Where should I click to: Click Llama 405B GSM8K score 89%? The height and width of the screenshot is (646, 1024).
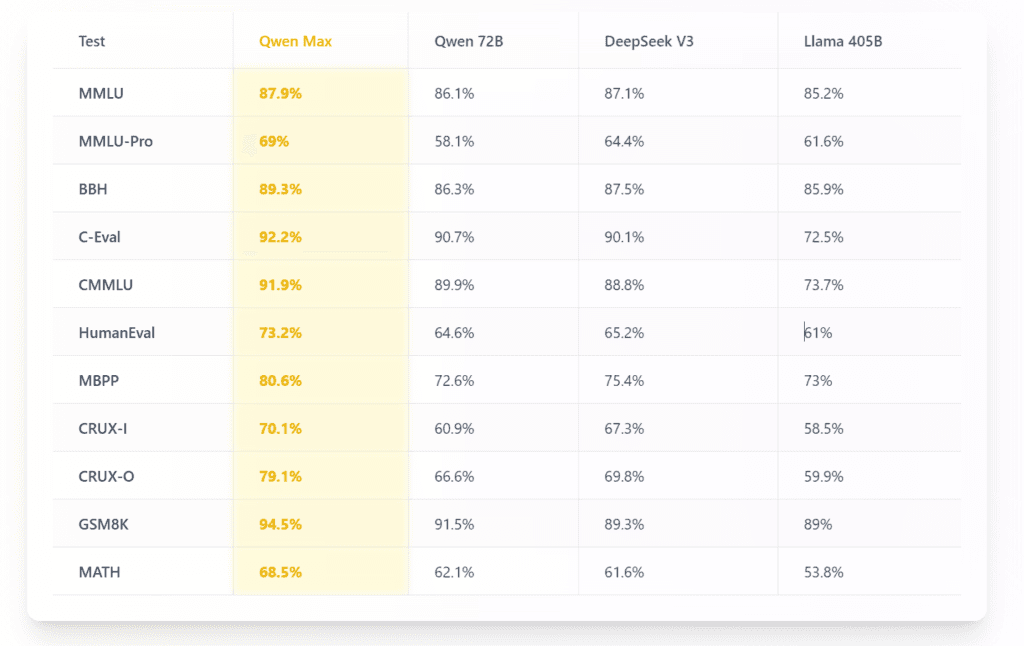[x=818, y=525]
